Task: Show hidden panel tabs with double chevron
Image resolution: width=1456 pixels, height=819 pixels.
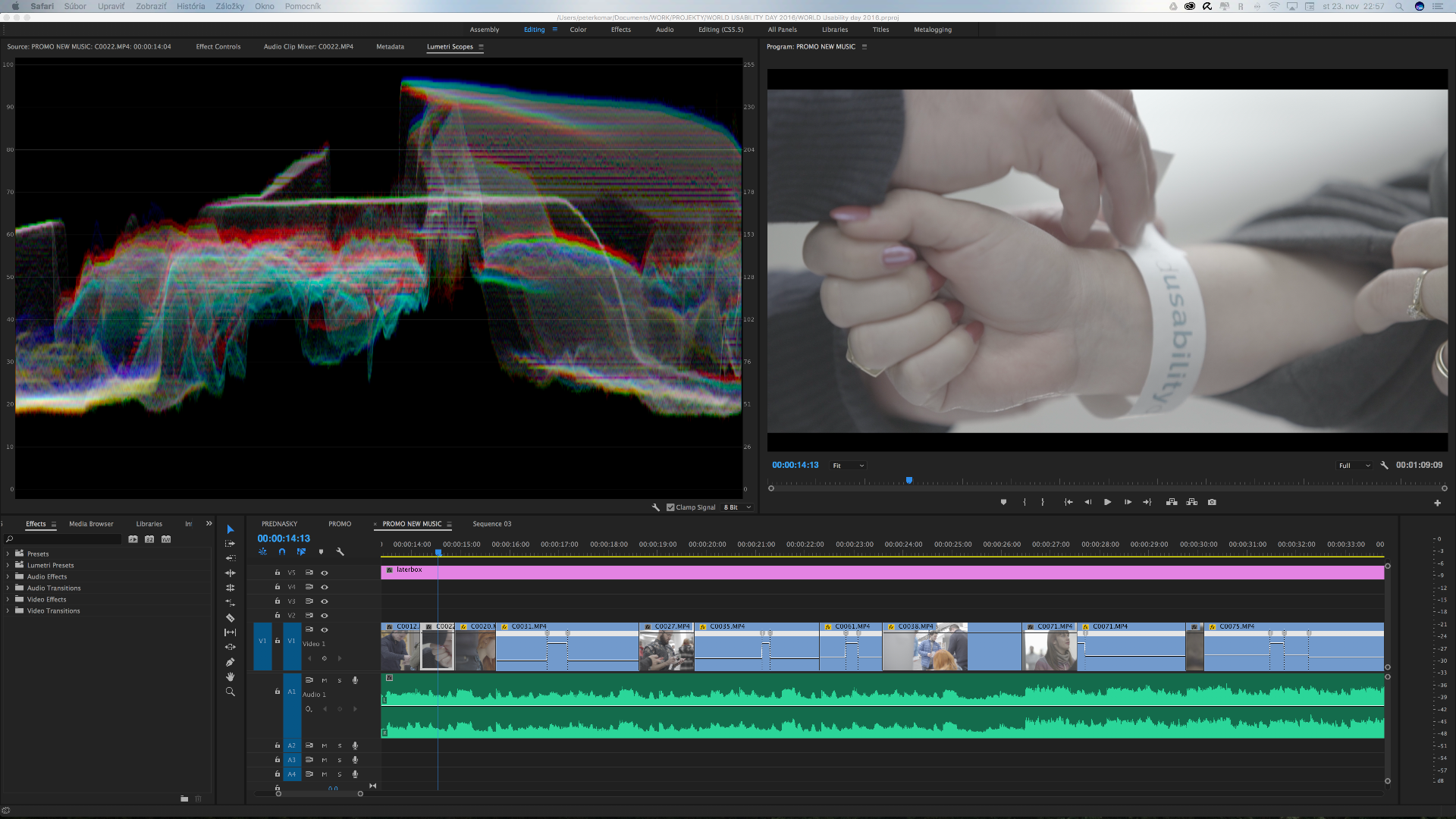Action: pos(209,523)
